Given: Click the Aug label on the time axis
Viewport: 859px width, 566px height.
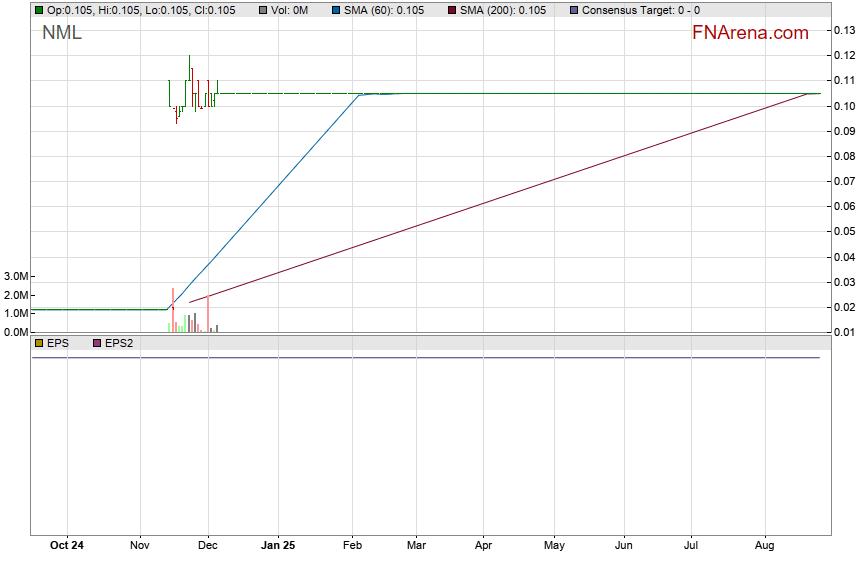Looking at the screenshot, I should pos(765,546).
